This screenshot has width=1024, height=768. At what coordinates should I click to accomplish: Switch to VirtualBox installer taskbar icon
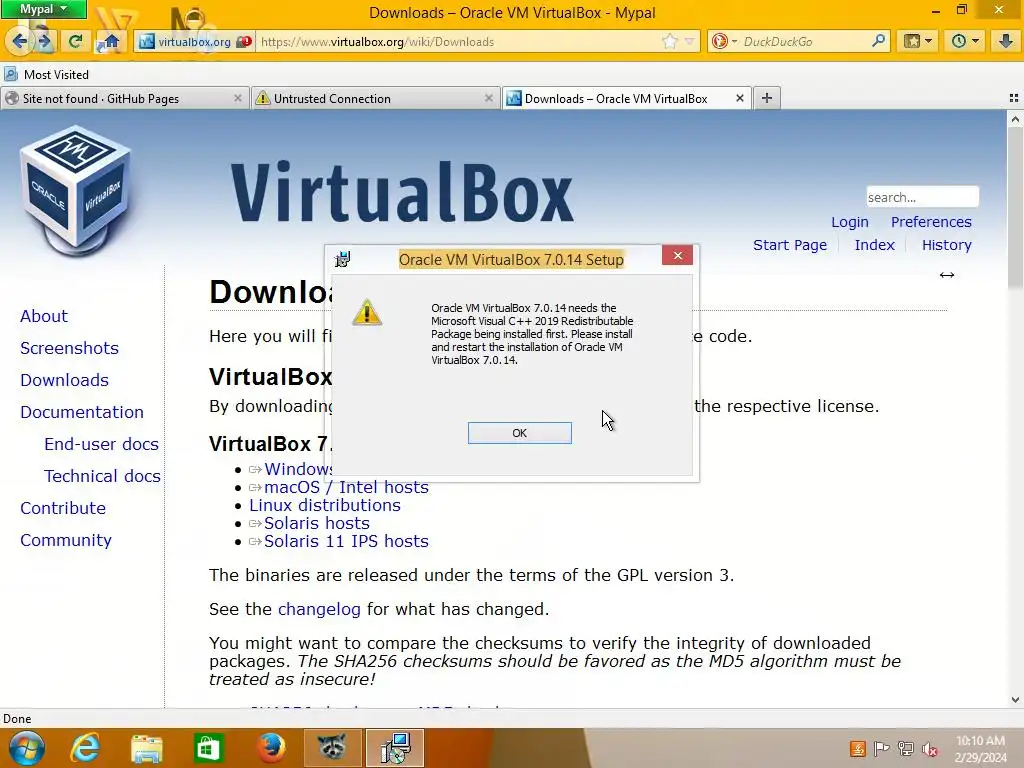(395, 748)
